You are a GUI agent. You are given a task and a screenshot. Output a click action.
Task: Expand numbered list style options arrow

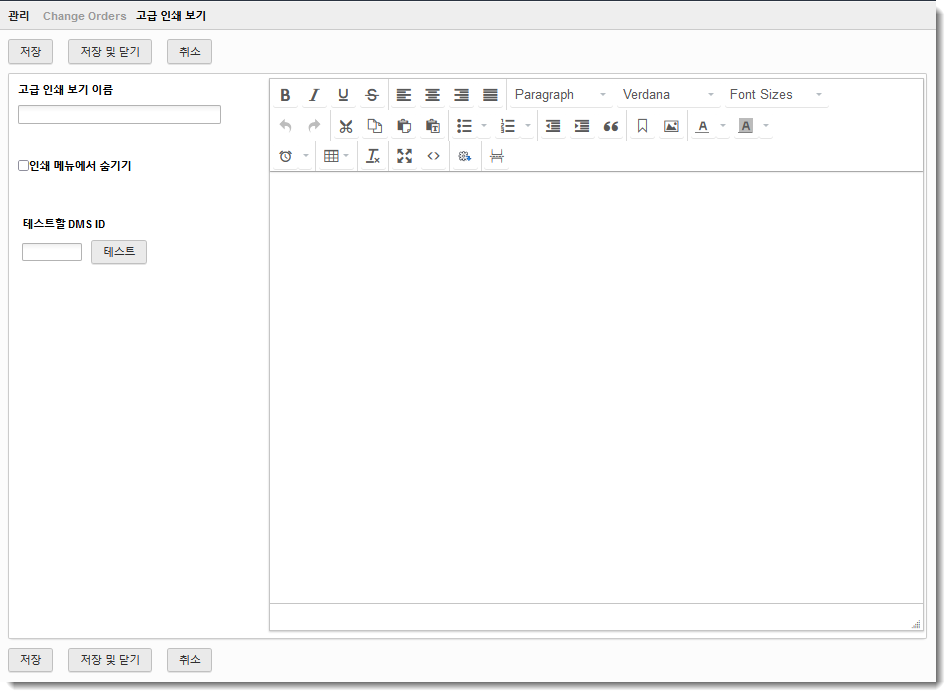pos(528,126)
